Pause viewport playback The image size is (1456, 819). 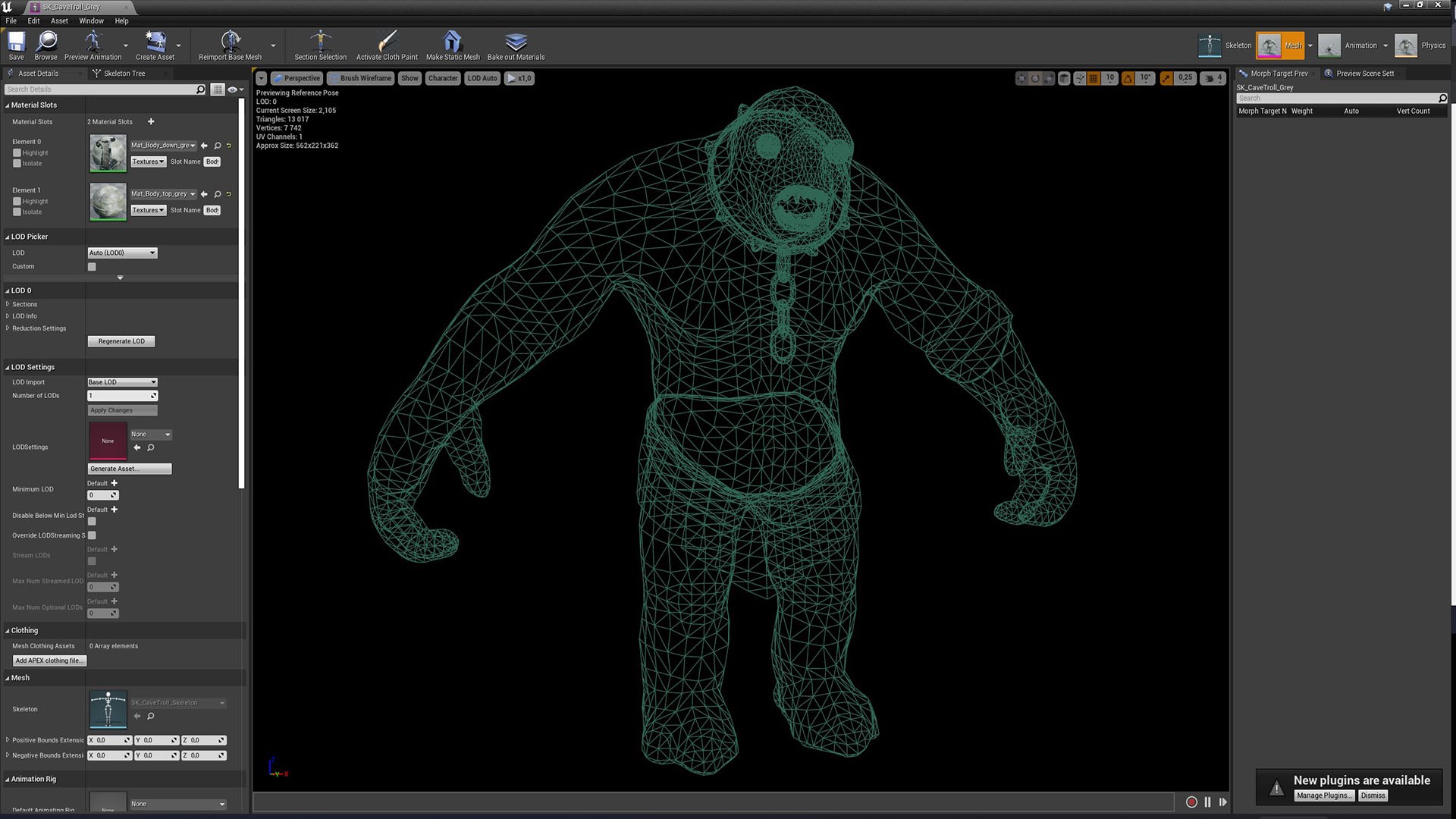1208,802
